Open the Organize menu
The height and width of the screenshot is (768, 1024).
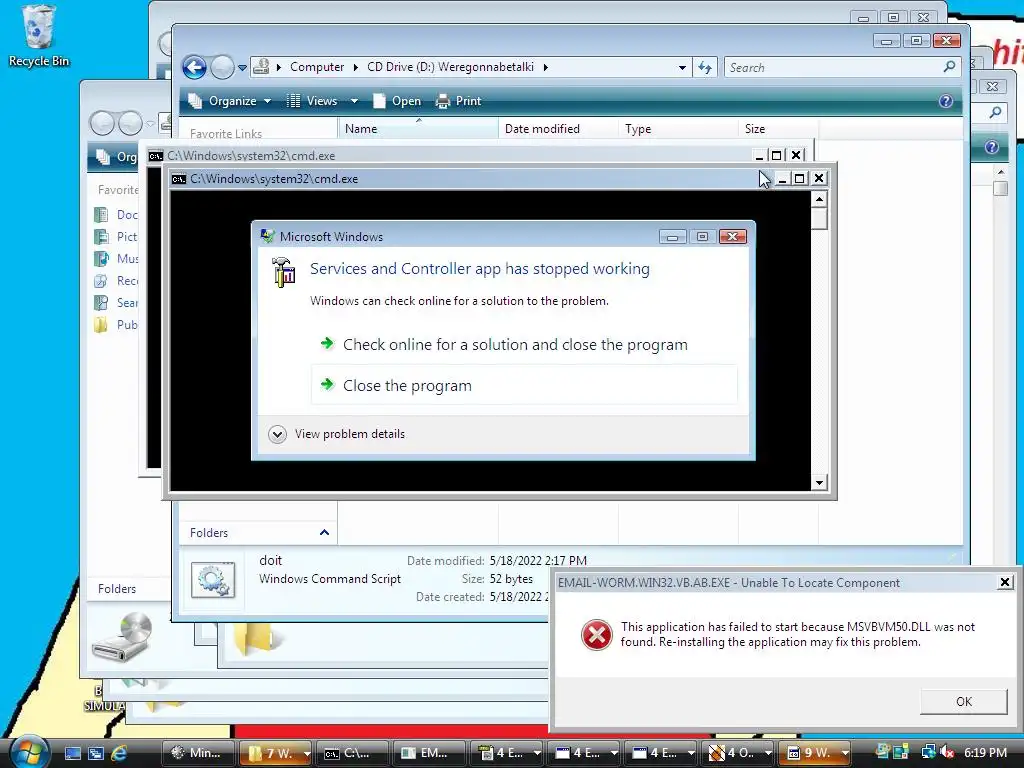pos(229,101)
